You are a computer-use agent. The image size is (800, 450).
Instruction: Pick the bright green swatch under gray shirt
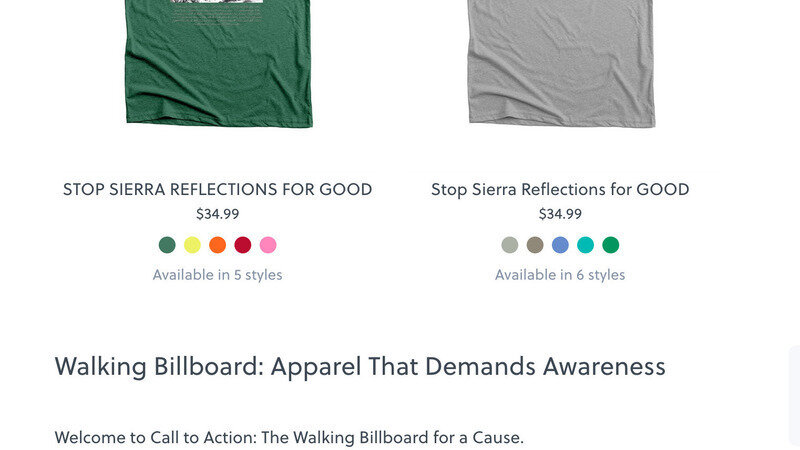point(611,245)
